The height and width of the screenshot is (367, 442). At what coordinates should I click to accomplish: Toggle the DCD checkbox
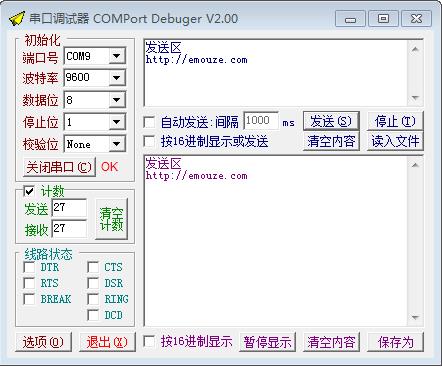(x=93, y=315)
